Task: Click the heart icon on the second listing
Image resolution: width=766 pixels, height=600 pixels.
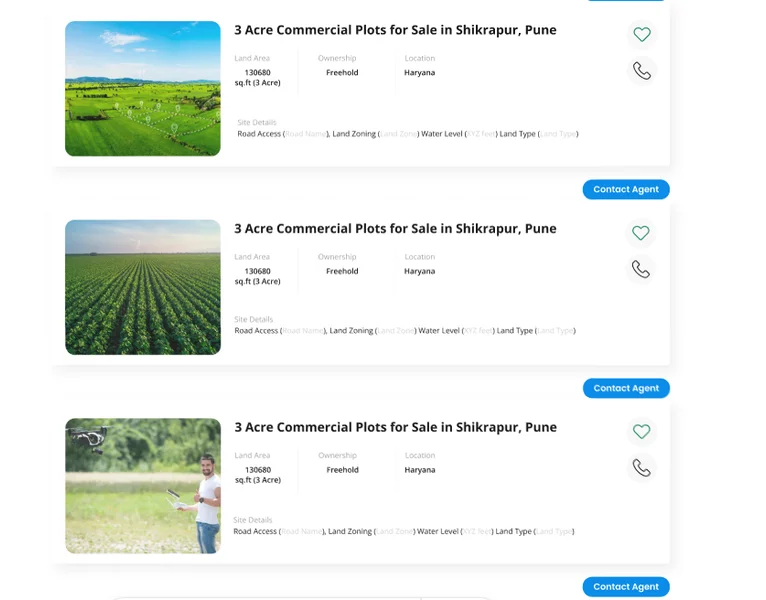Action: point(641,233)
